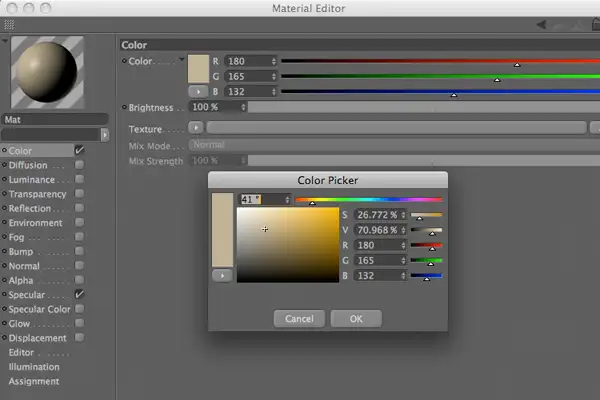Select the Color channel in list
The image size is (600, 400).
coord(20,151)
